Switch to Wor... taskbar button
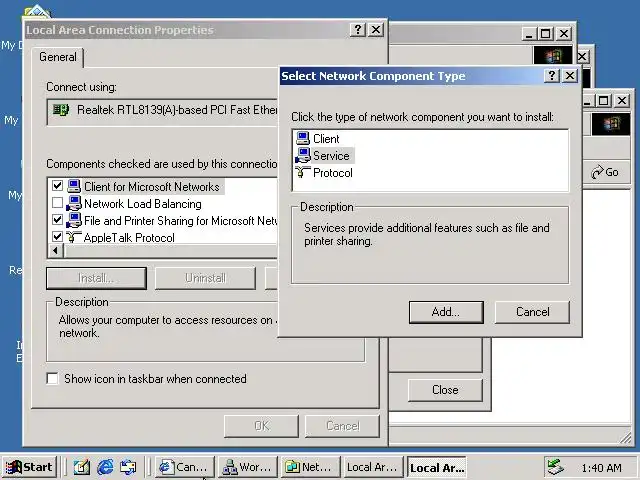This screenshot has height=480, width=640. [247, 467]
